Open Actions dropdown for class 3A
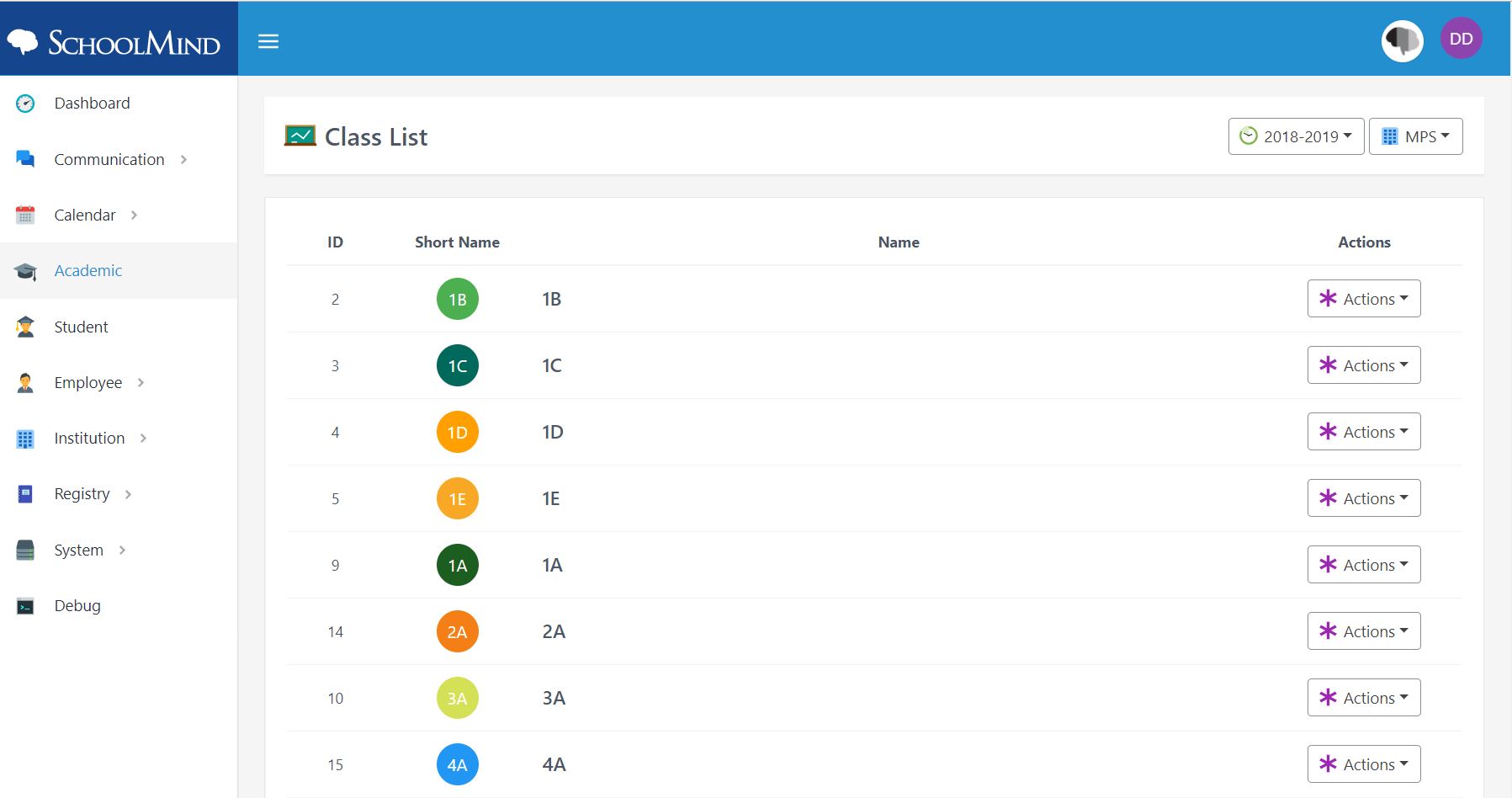1512x798 pixels. 1364,698
